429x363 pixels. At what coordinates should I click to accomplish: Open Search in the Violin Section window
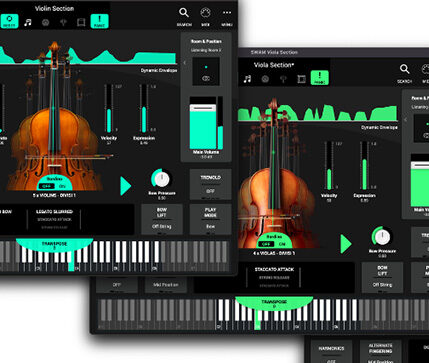click(184, 17)
